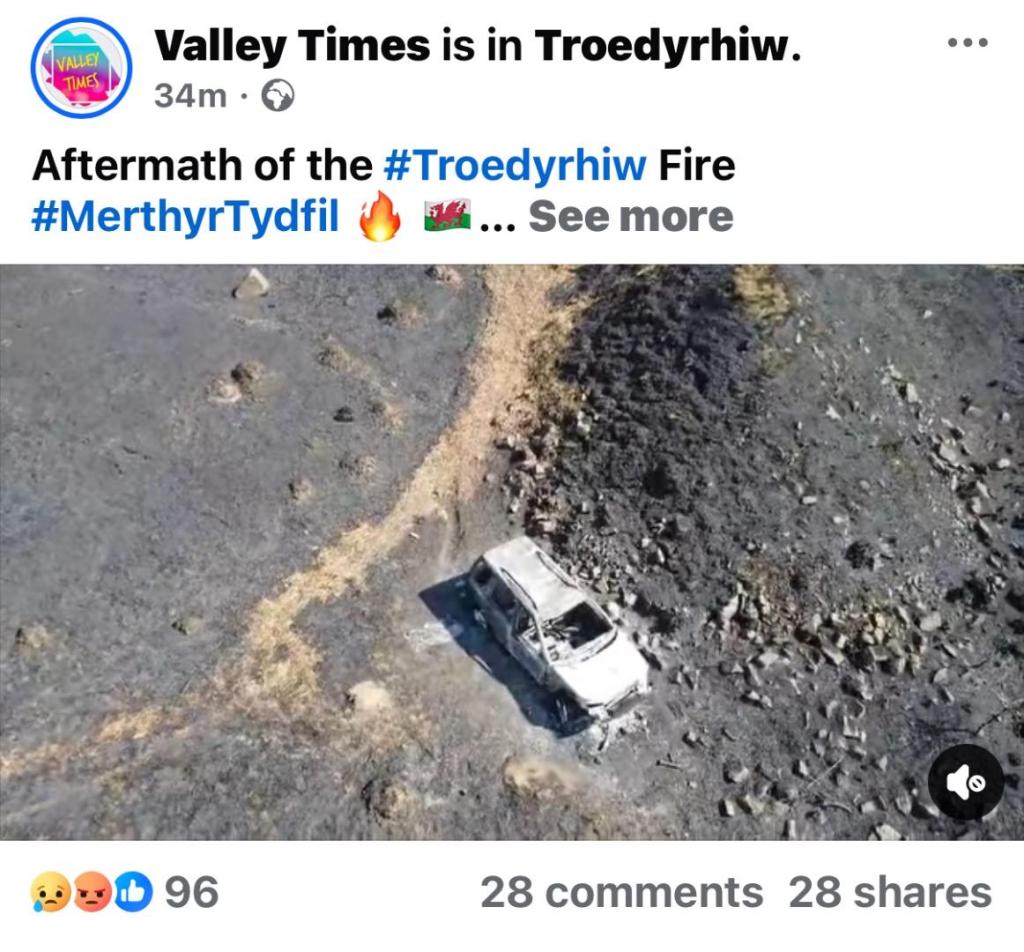Open the #Troedyrhiw hashtag
The width and height of the screenshot is (1024, 952).
[x=515, y=165]
